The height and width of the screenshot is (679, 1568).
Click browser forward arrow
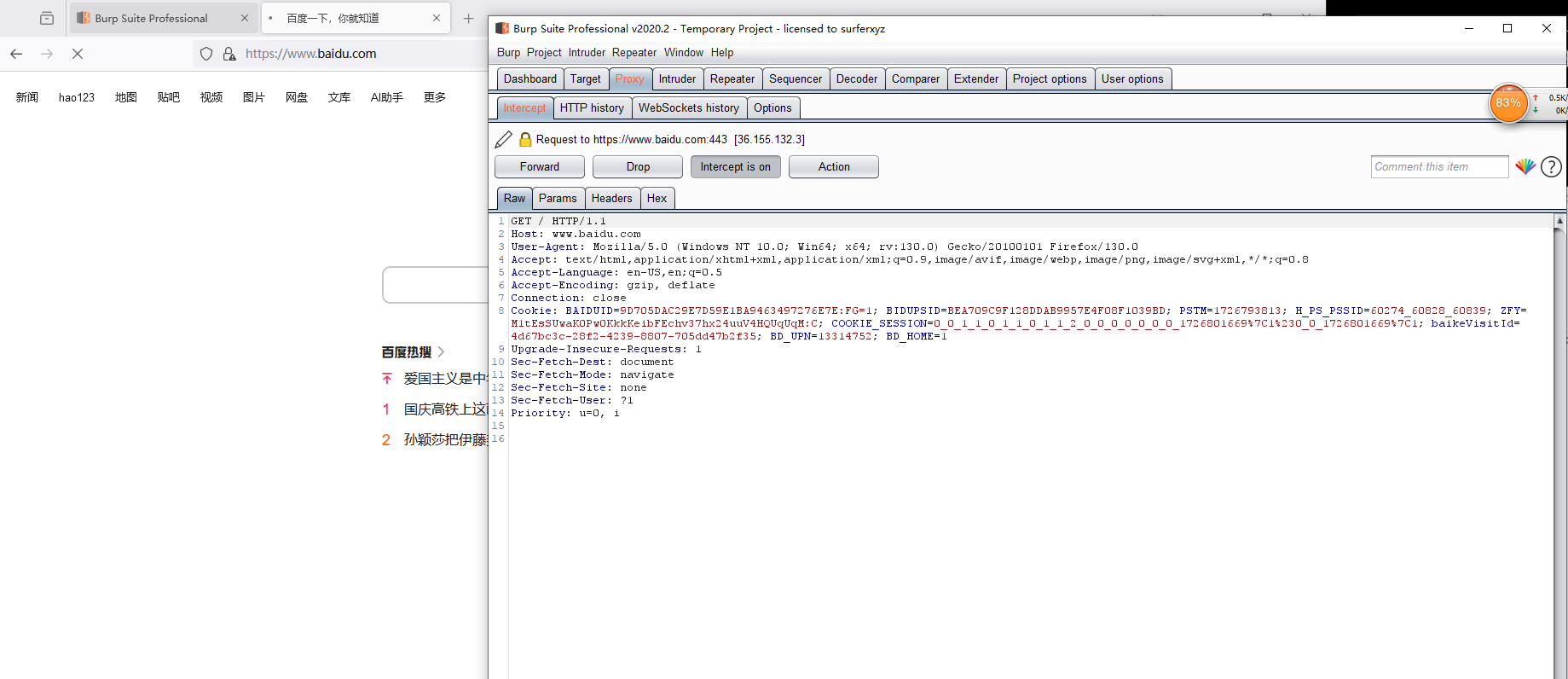pos(47,54)
